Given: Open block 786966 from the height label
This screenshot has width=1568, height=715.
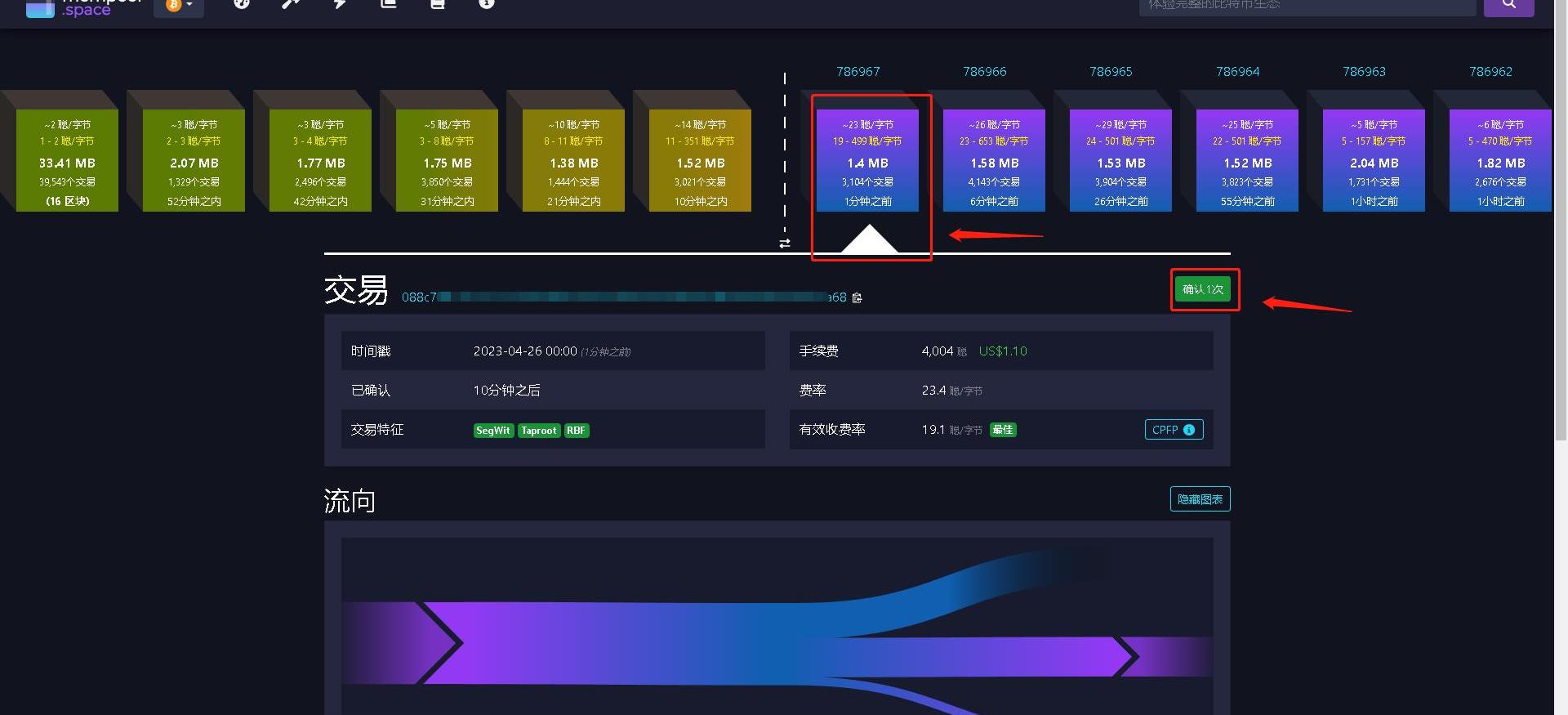Looking at the screenshot, I should pyautogui.click(x=984, y=72).
